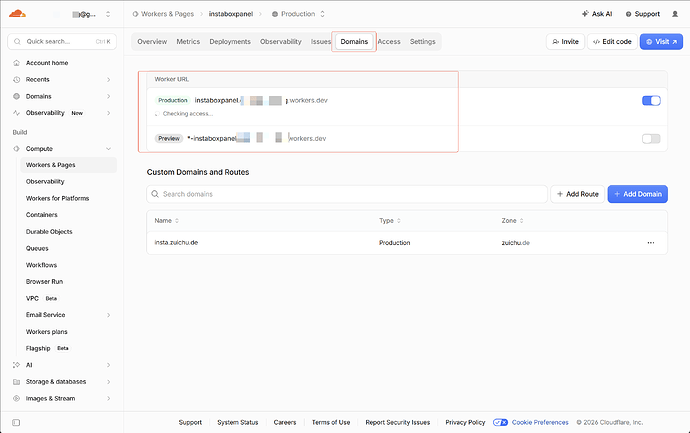Screen dimensions: 690x433
Task: Sort by the Type column arrows
Action: [399, 221]
